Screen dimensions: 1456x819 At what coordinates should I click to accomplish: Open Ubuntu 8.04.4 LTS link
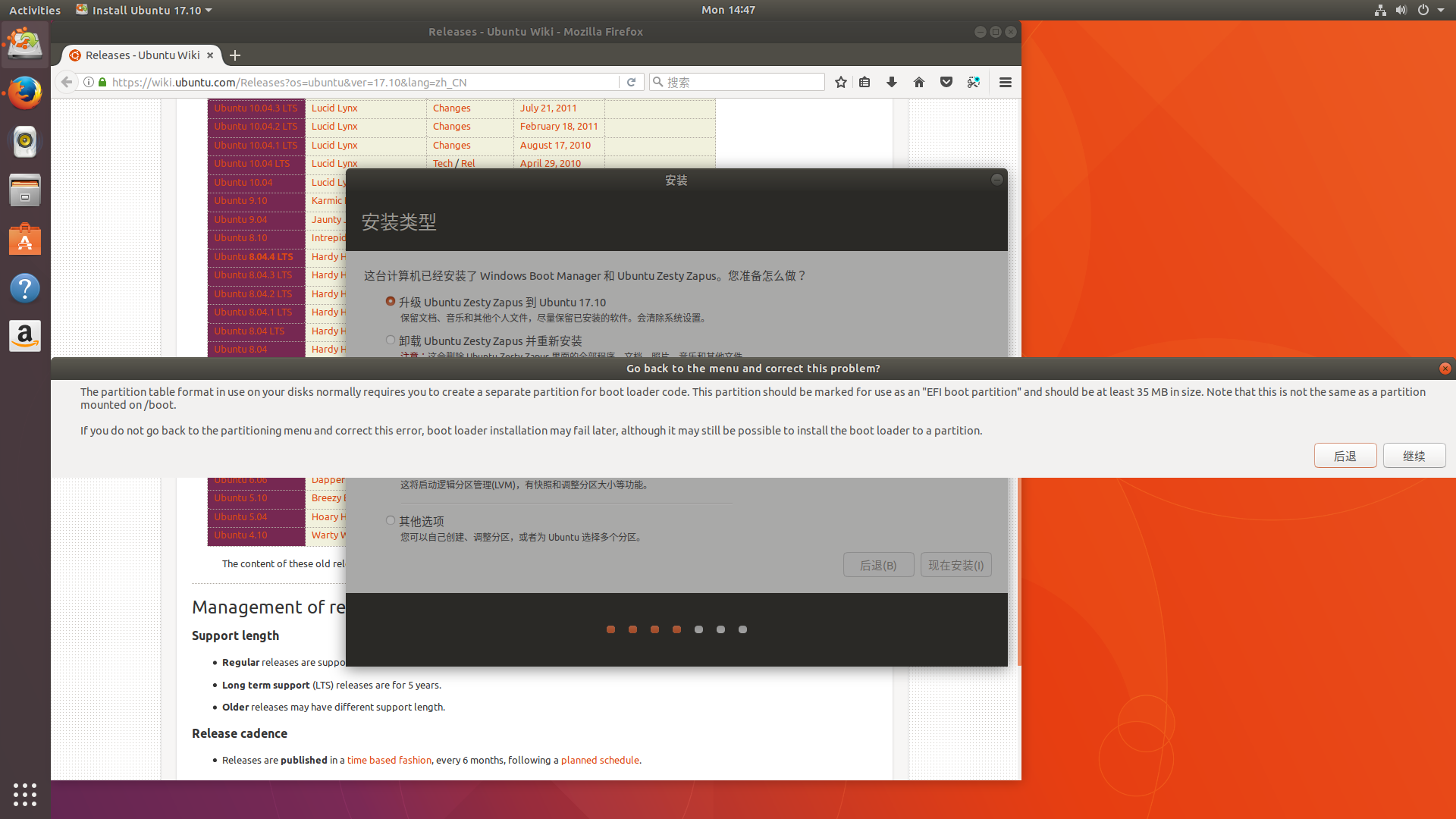(x=253, y=257)
